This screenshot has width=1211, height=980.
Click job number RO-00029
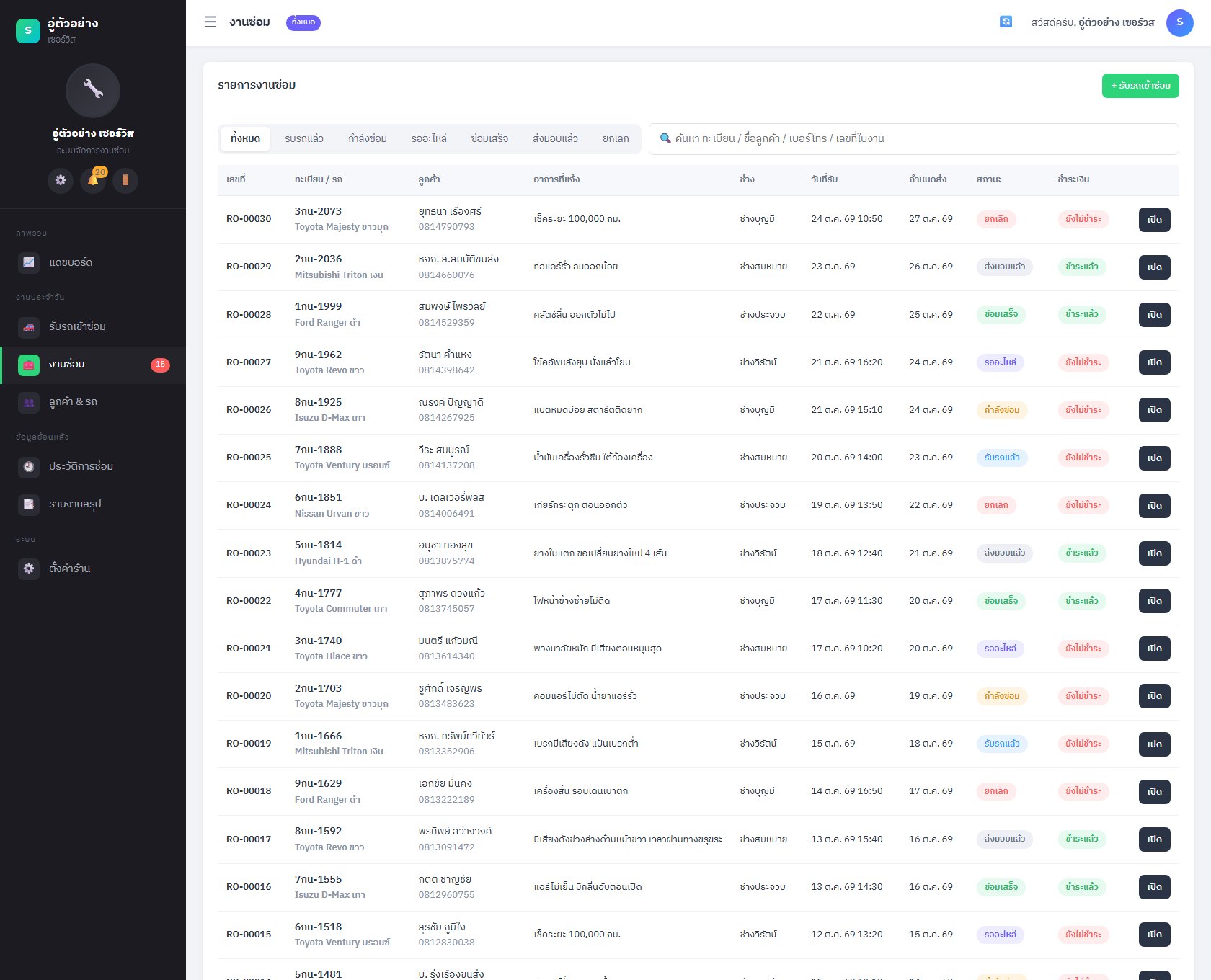coord(249,267)
